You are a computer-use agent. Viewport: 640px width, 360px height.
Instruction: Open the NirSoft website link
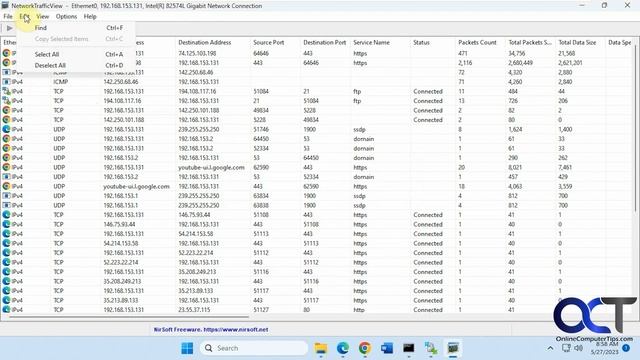(211, 329)
